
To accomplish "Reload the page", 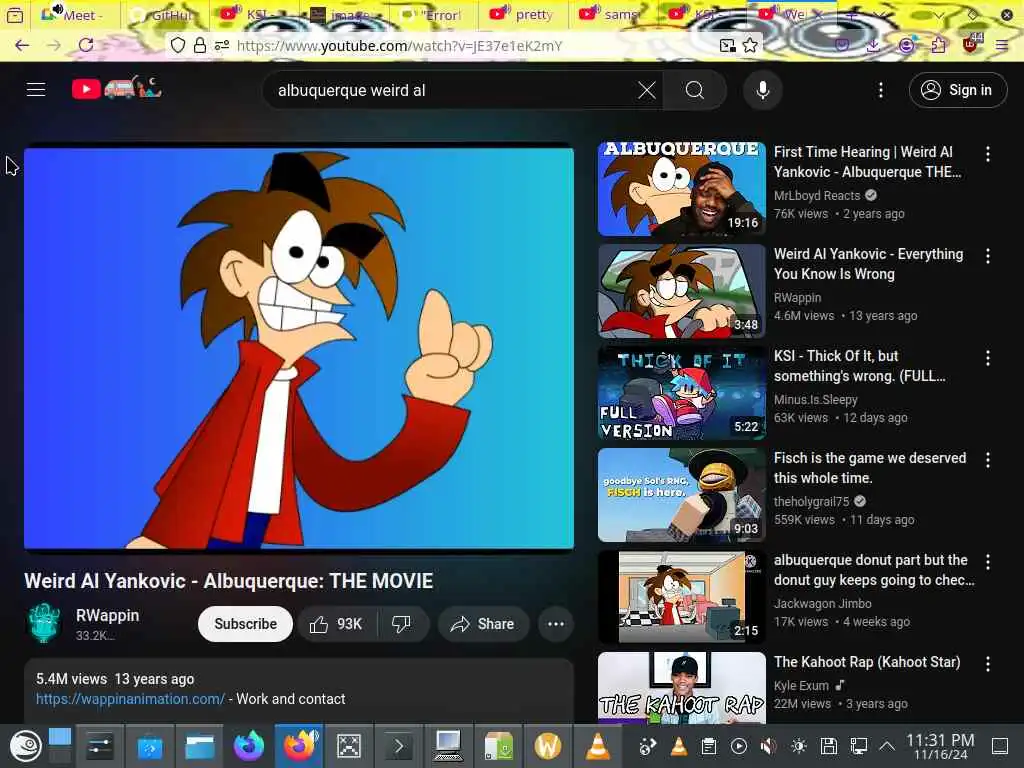I will pos(86,45).
